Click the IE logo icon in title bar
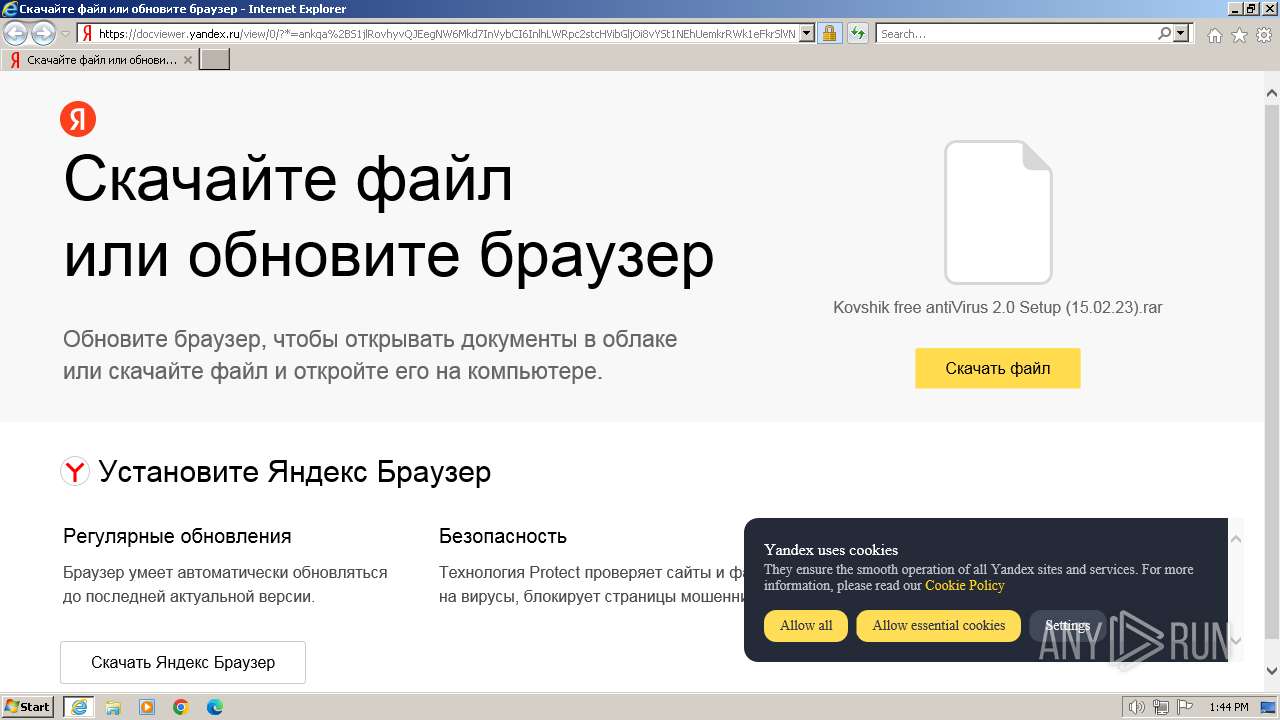 tap(9, 9)
